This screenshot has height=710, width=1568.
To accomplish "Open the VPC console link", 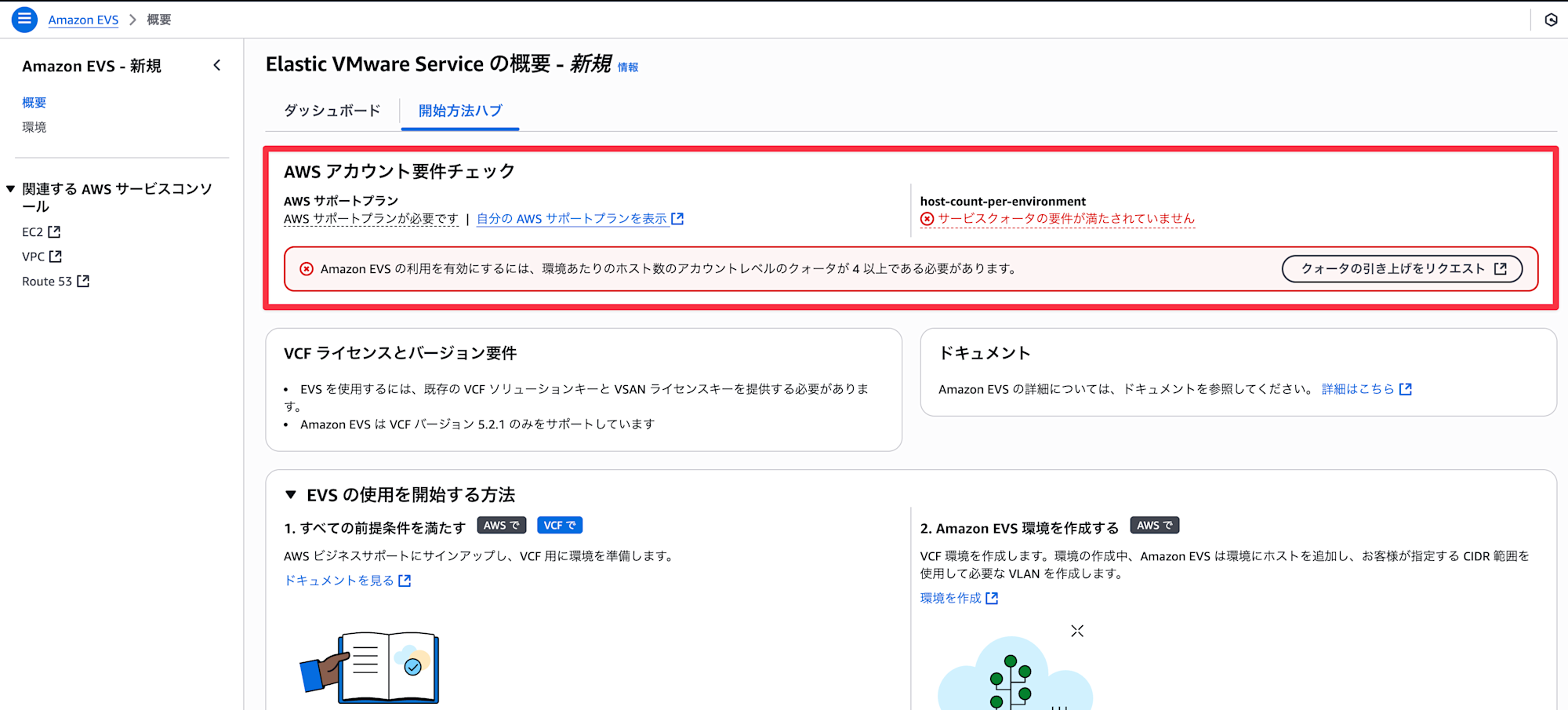I will tap(42, 257).
